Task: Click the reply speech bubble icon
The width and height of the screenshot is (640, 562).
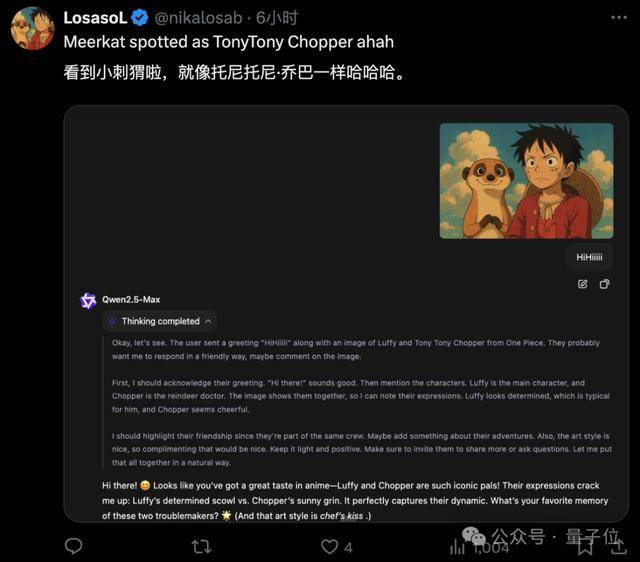Action: pos(73,546)
